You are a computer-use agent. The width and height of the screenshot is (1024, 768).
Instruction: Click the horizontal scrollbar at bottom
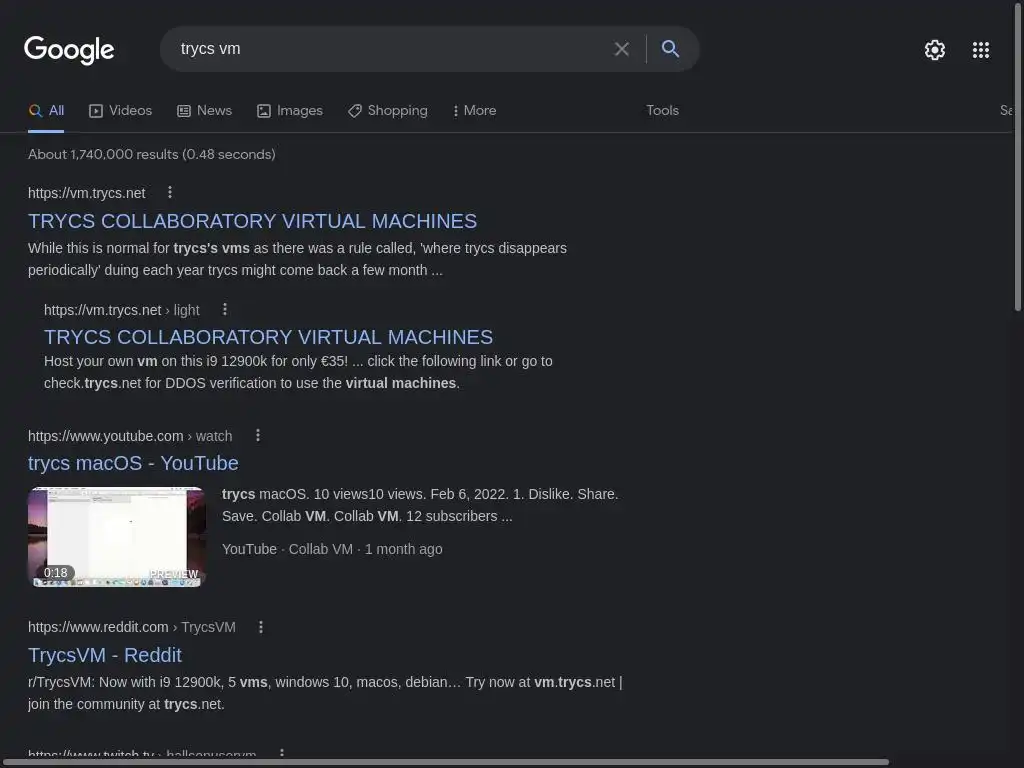tap(444, 762)
